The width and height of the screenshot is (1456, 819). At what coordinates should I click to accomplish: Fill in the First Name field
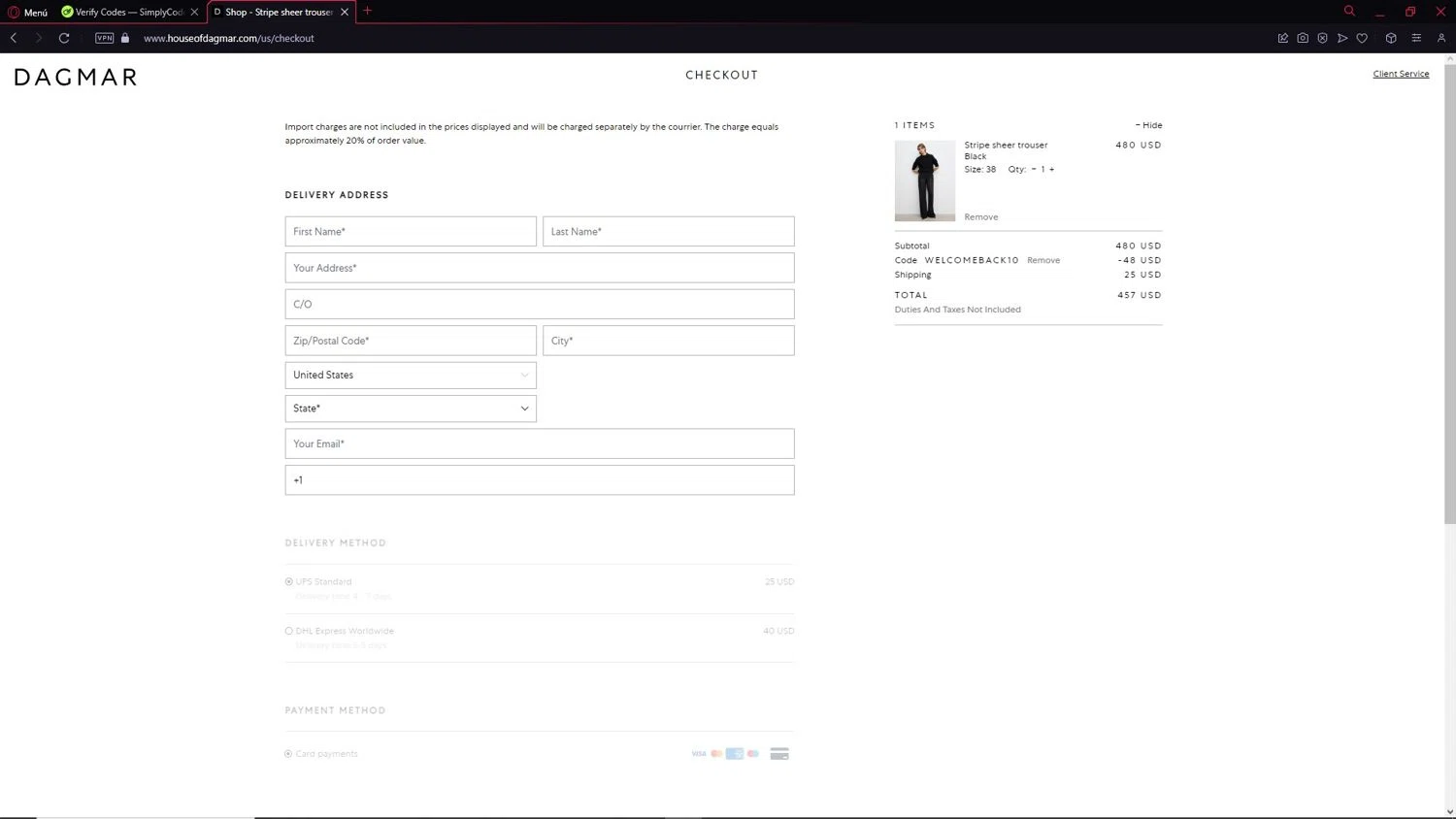(x=411, y=231)
